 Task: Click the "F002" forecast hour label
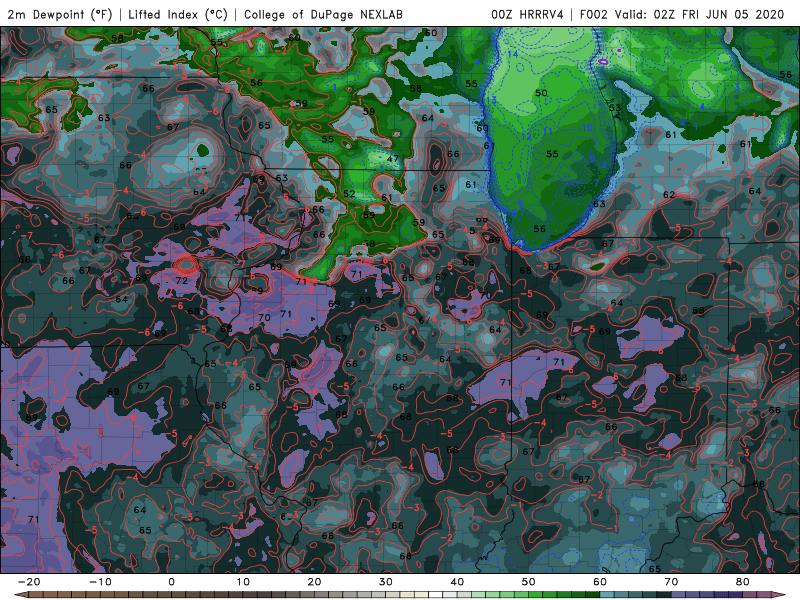coord(594,14)
